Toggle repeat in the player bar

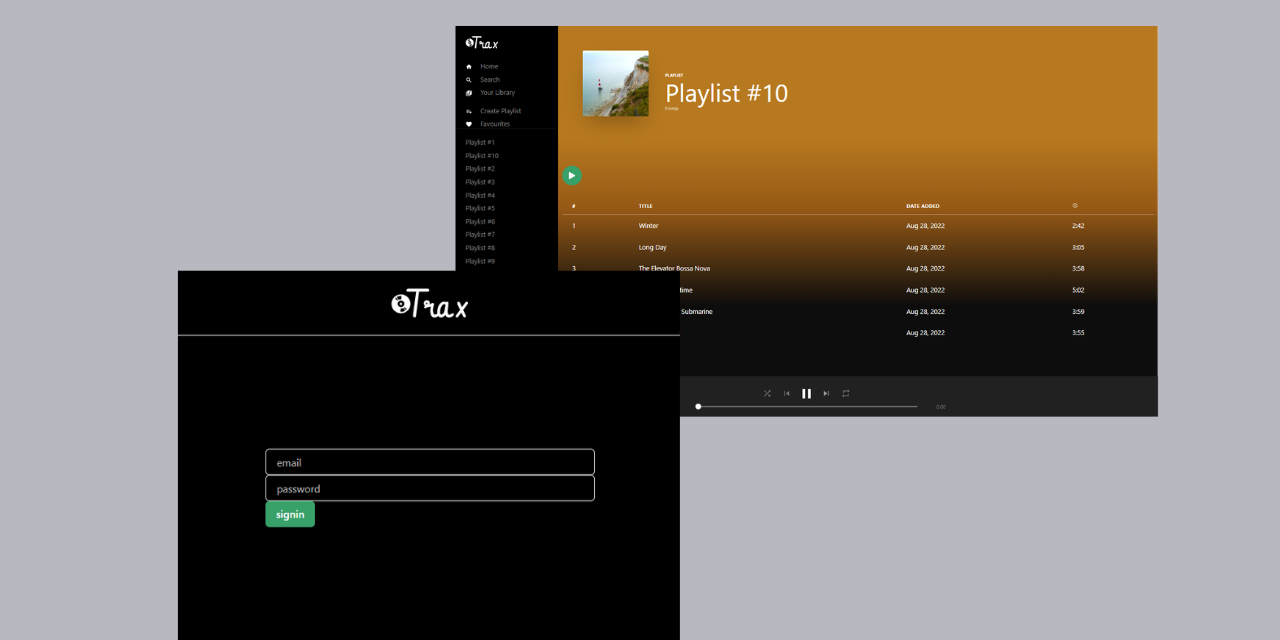tap(845, 393)
